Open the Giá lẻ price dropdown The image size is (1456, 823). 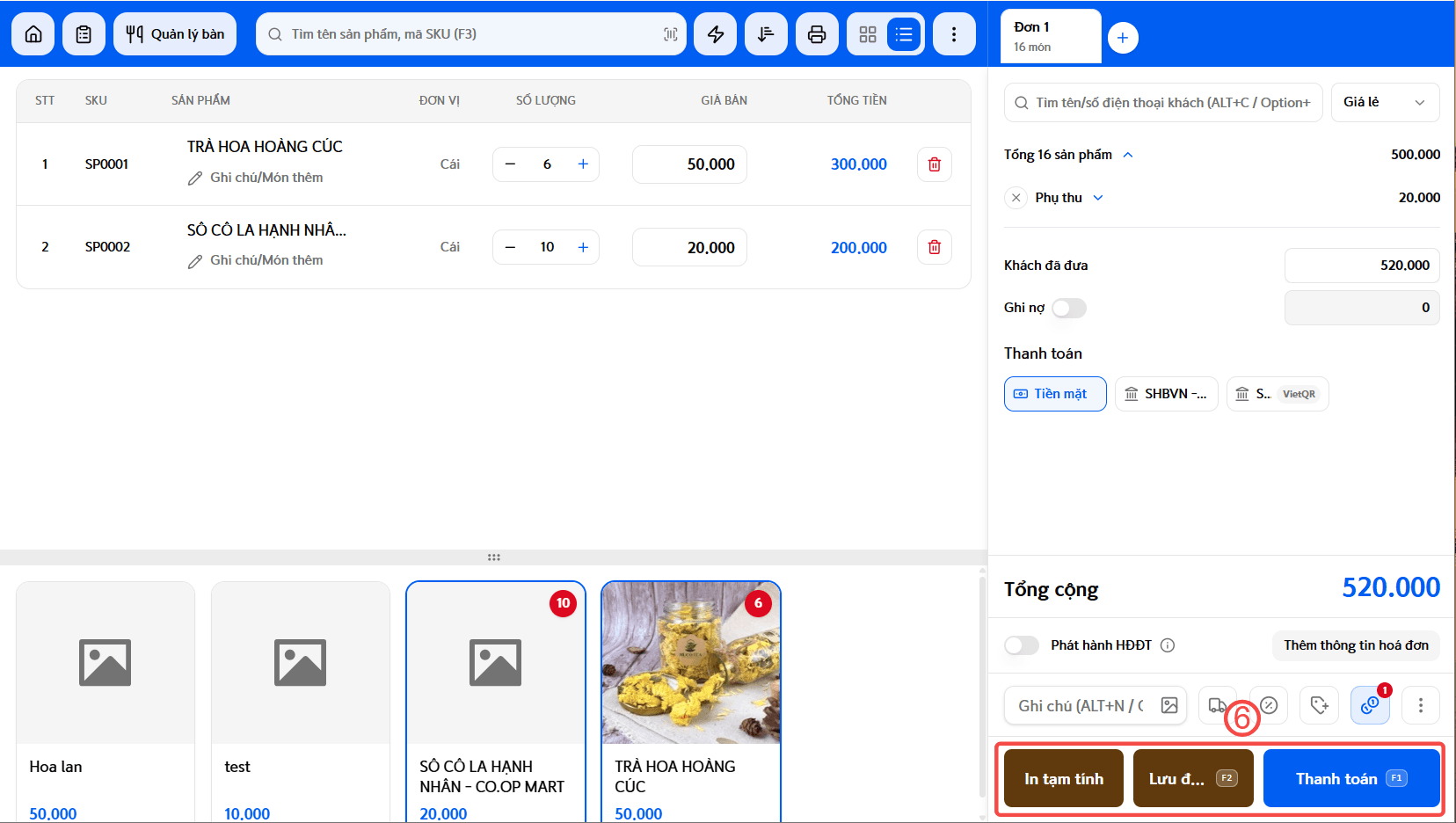(x=1385, y=102)
